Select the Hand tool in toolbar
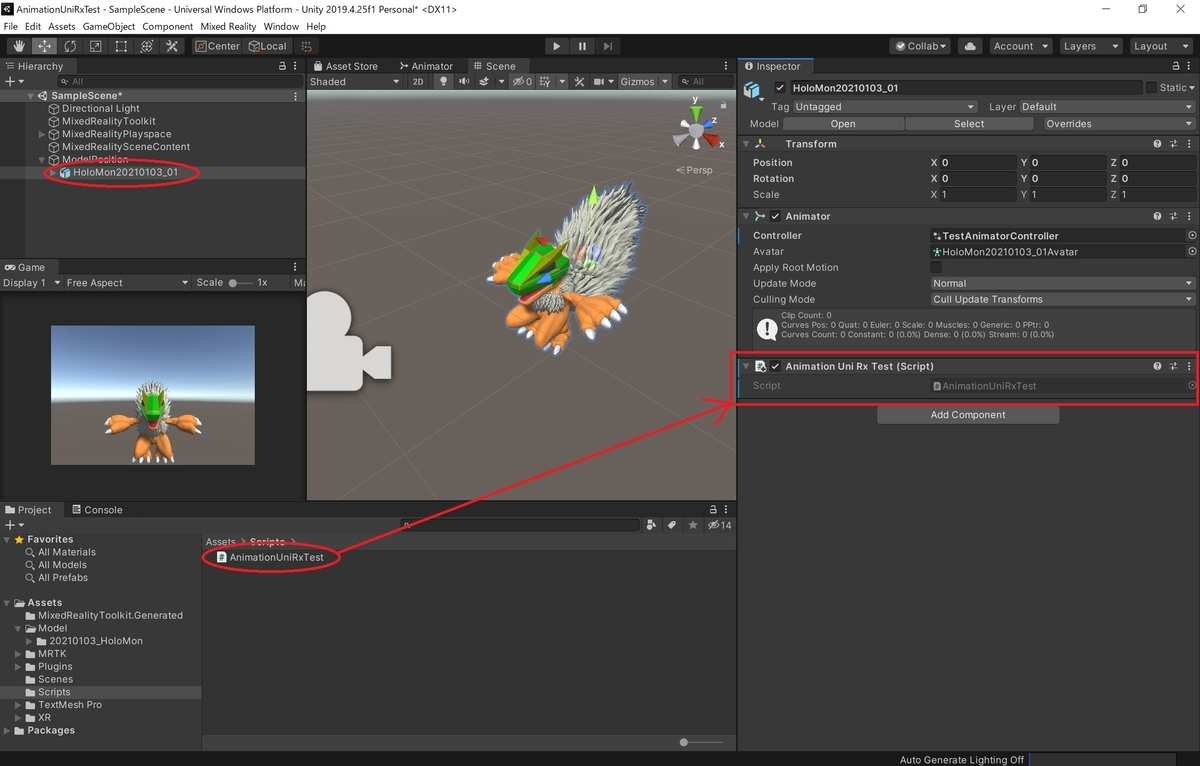Screen dimensions: 1200x766 19,46
